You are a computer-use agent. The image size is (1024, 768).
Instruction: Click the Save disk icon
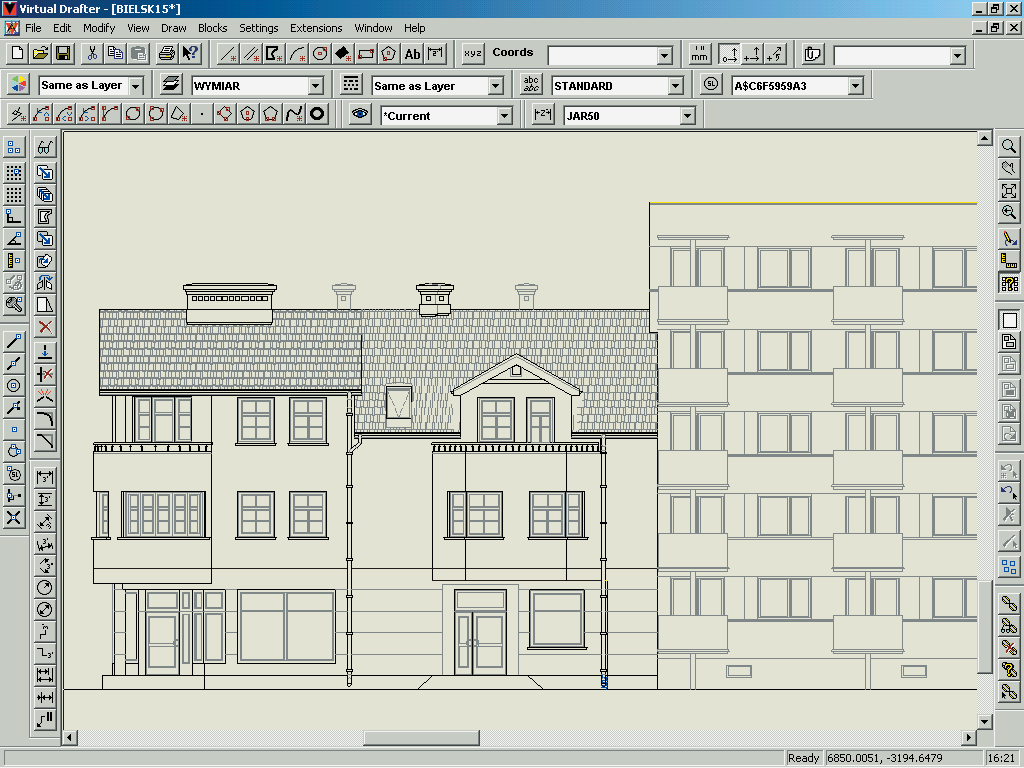(63, 53)
